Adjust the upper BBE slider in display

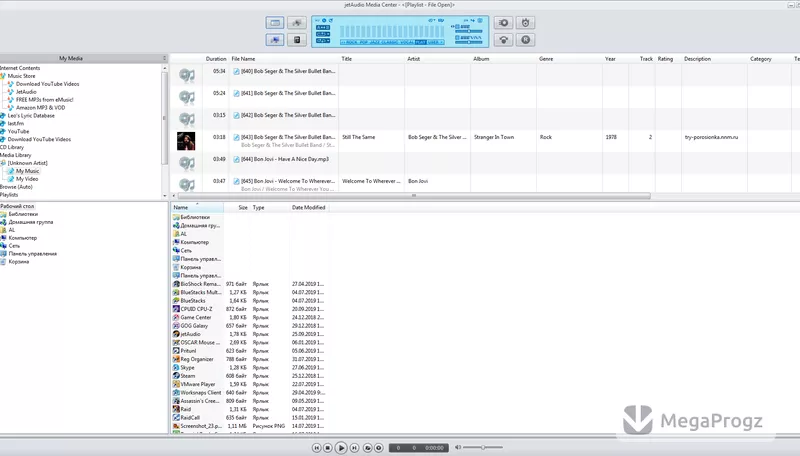point(469,31)
